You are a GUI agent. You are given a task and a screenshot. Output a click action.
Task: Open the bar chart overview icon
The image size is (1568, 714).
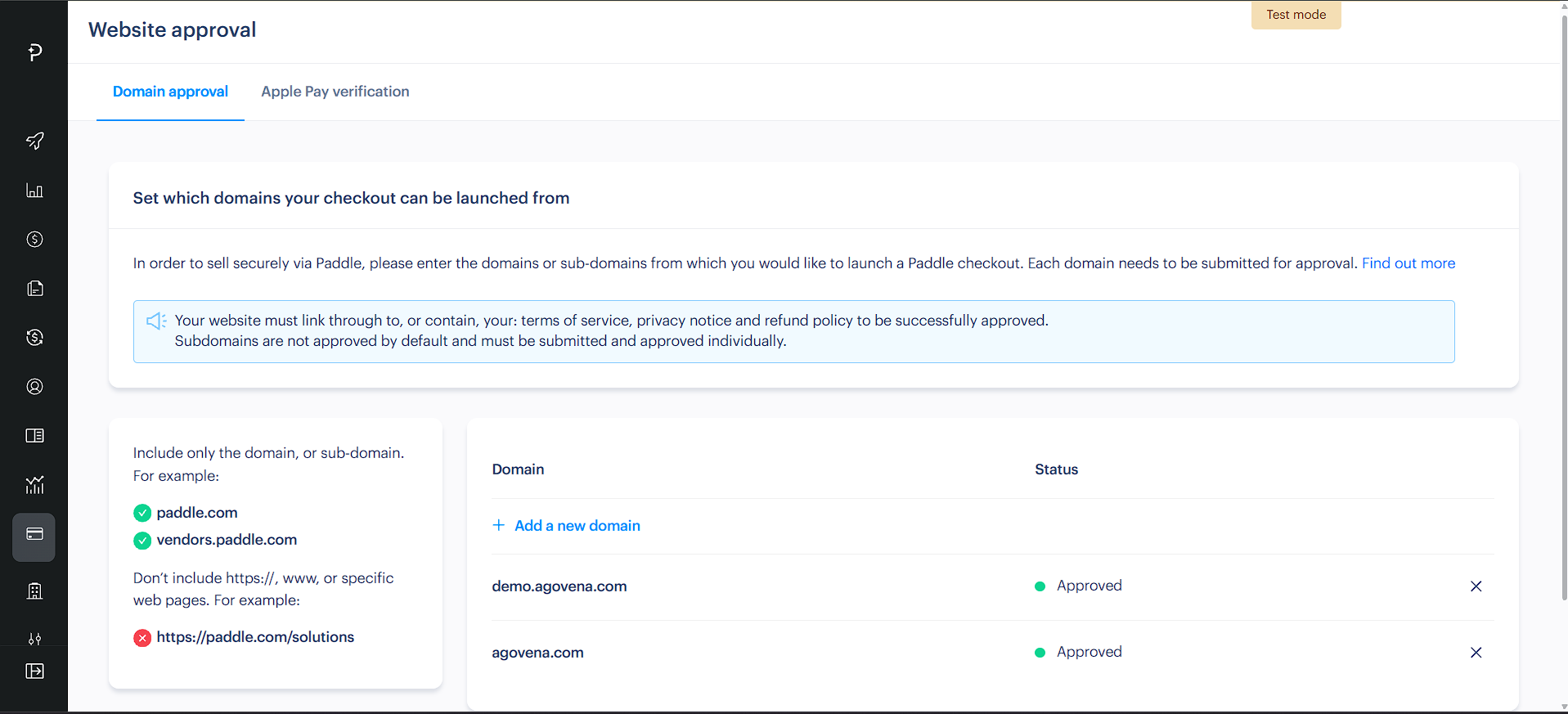click(x=34, y=191)
